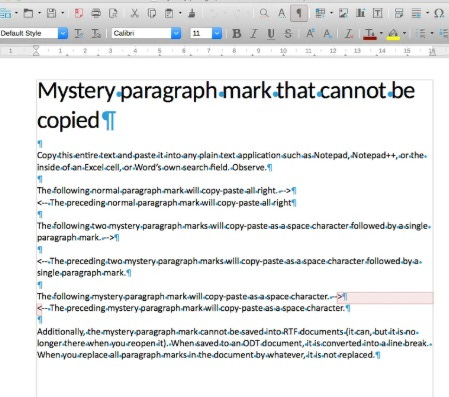Image resolution: width=449 pixels, height=397 pixels.
Task: Click the line "The following two mystery paragraph marks"
Action: (x=234, y=226)
